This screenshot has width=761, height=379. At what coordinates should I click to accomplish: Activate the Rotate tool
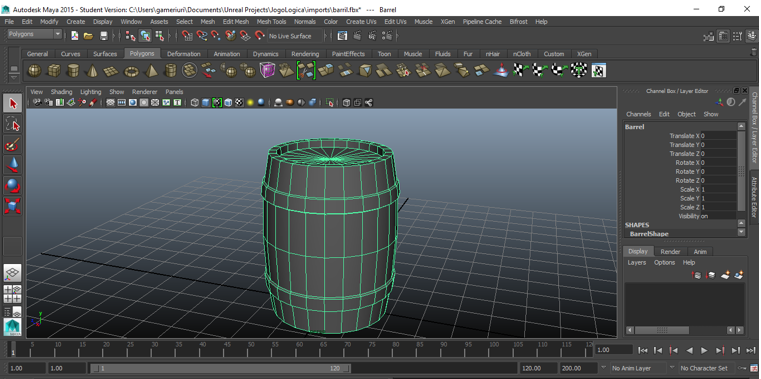[x=13, y=185]
